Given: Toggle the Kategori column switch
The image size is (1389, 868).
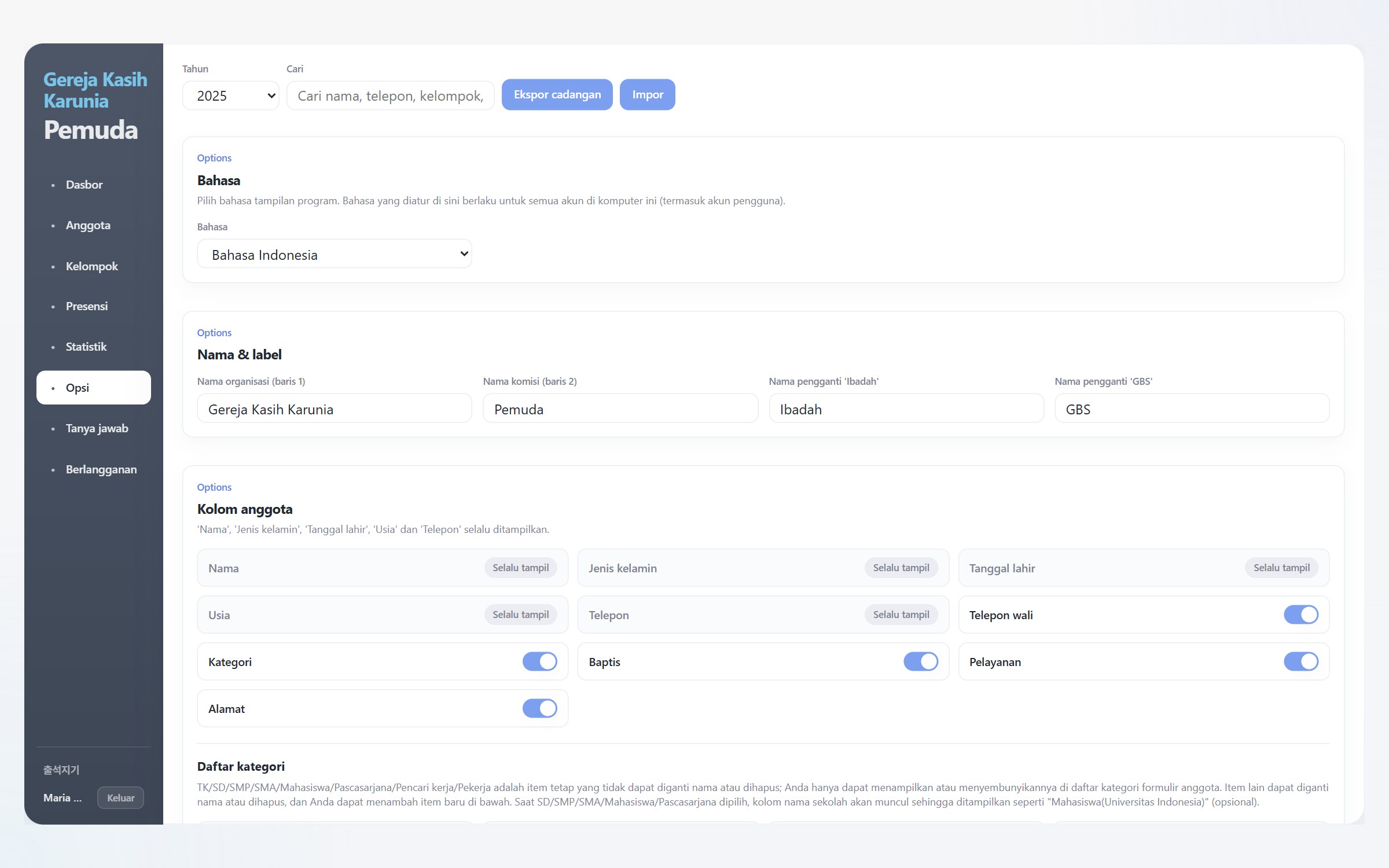Looking at the screenshot, I should 539,661.
